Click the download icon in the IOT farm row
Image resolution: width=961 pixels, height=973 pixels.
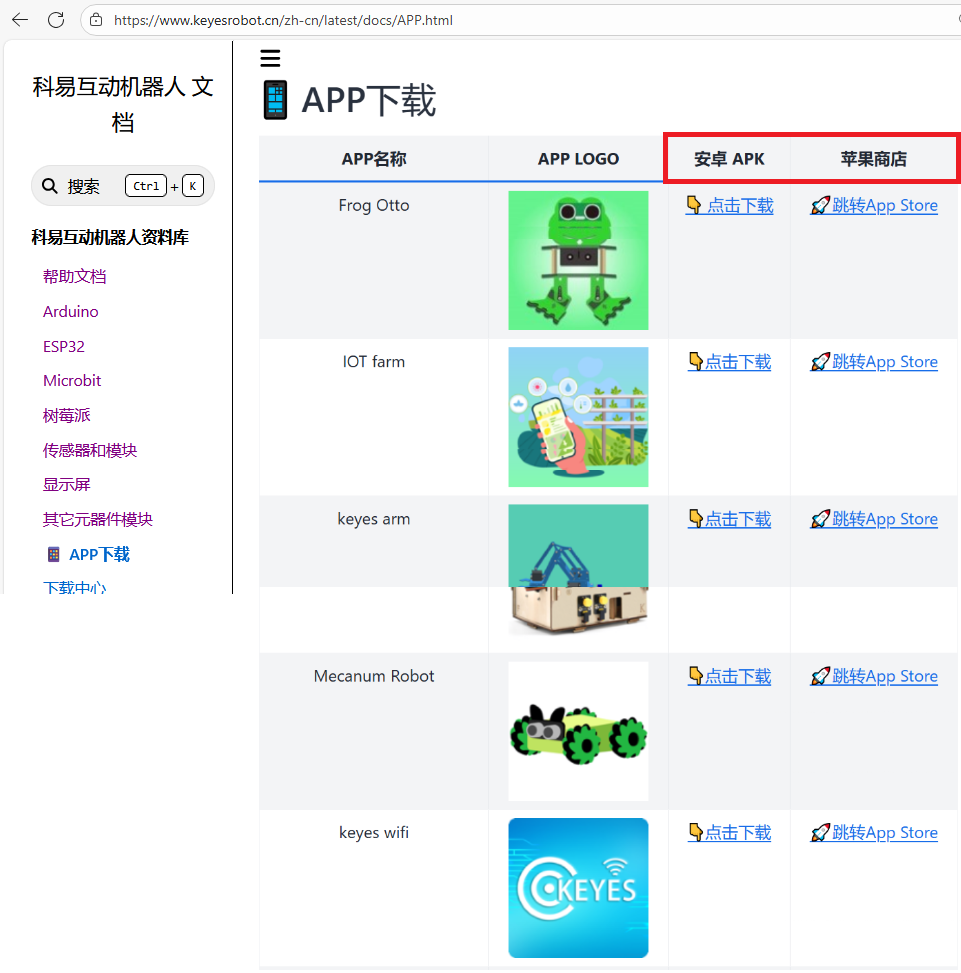[695, 361]
